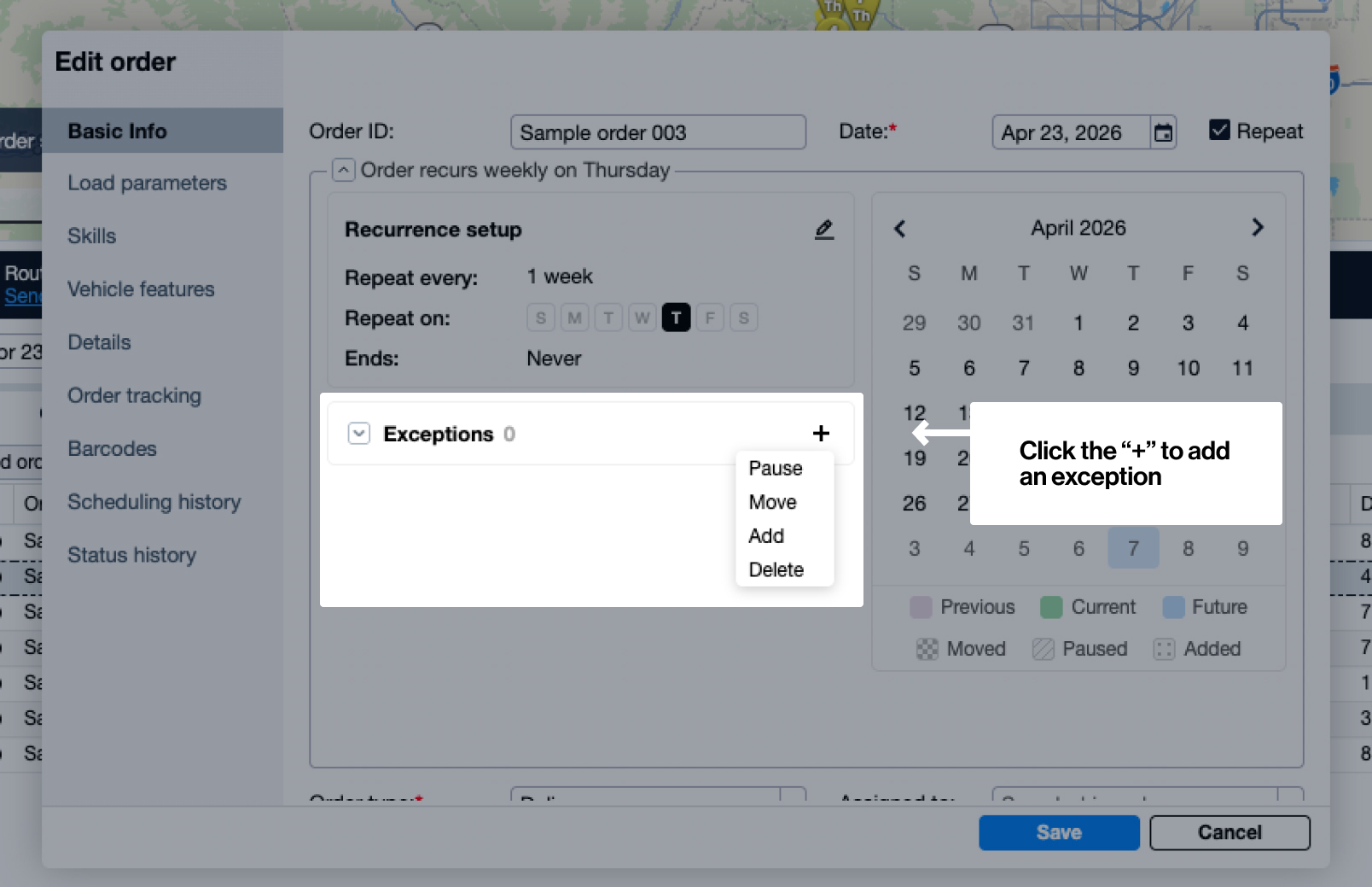Toggle selected Thursday in Repeat on days
Screen dimensions: 1372x887
point(676,318)
